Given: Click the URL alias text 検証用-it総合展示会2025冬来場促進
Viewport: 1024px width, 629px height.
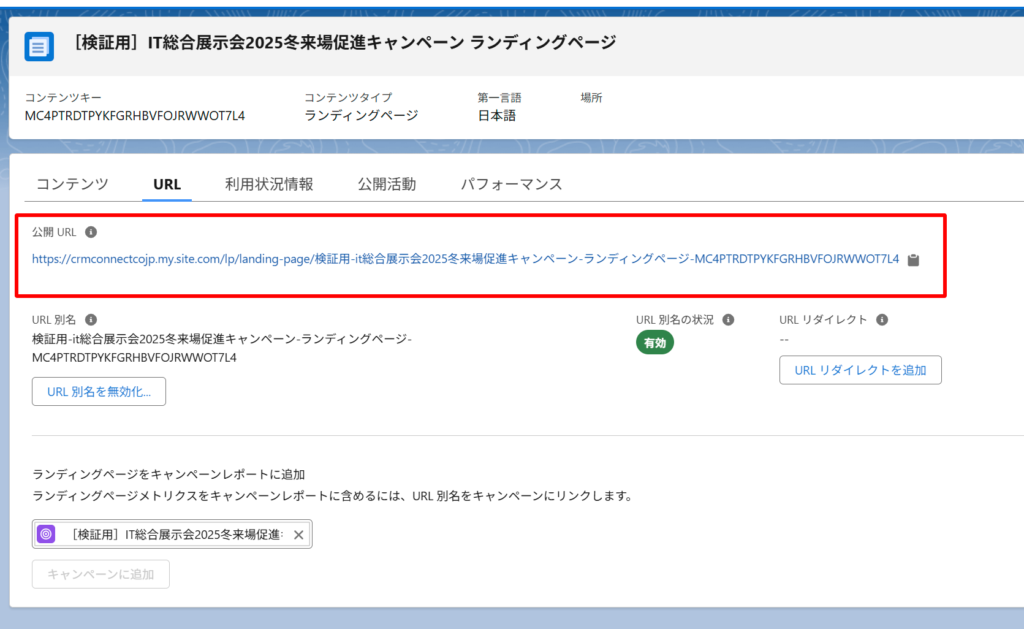Looking at the screenshot, I should point(222,348).
